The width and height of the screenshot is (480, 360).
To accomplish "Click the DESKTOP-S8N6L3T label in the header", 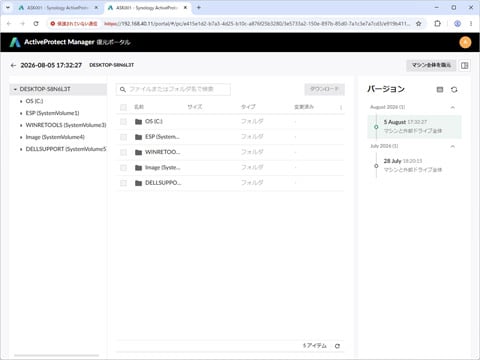I will pos(111,65).
